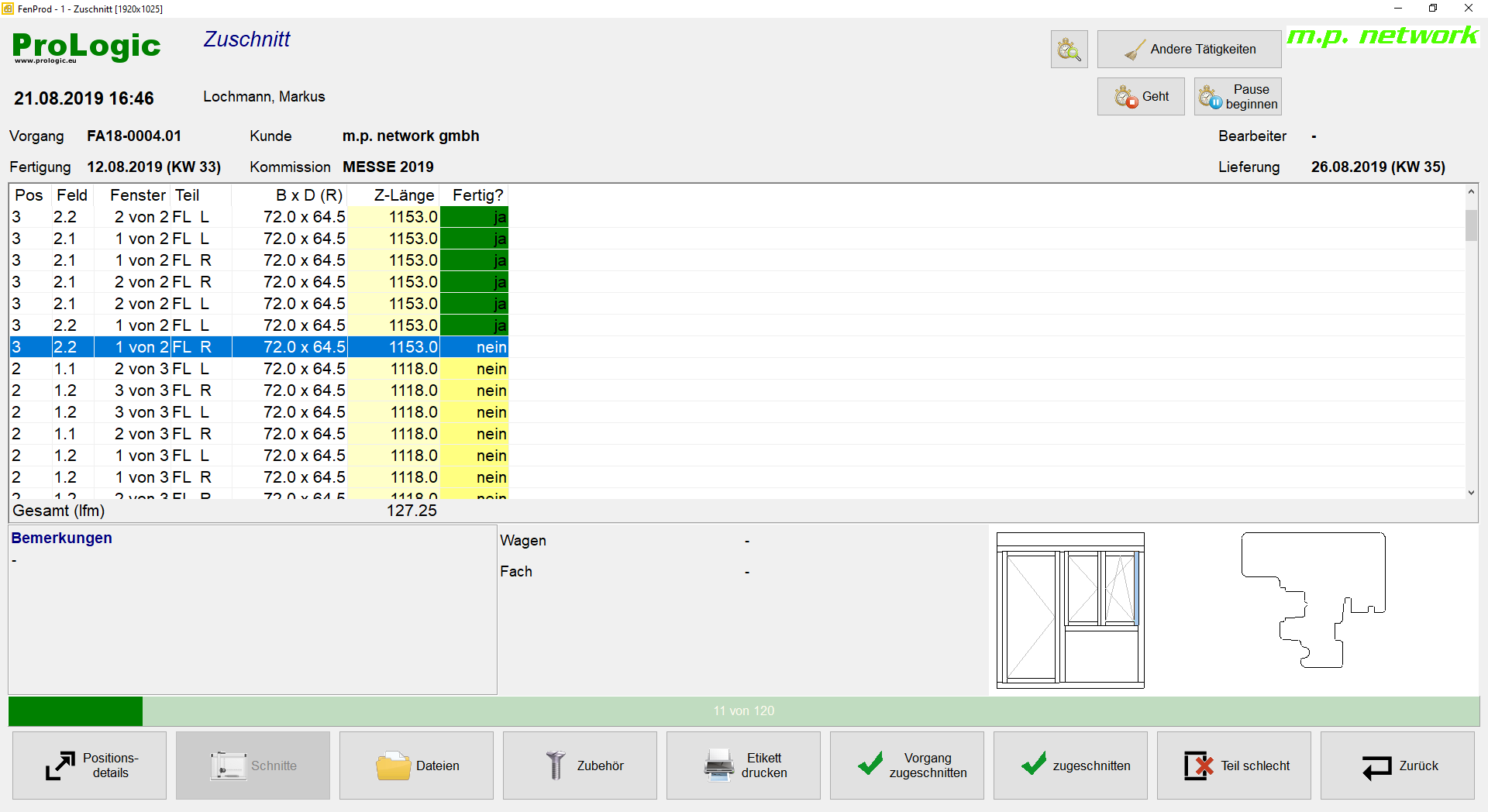
Task: Open the folder icon on Dateien
Action: coord(392,765)
